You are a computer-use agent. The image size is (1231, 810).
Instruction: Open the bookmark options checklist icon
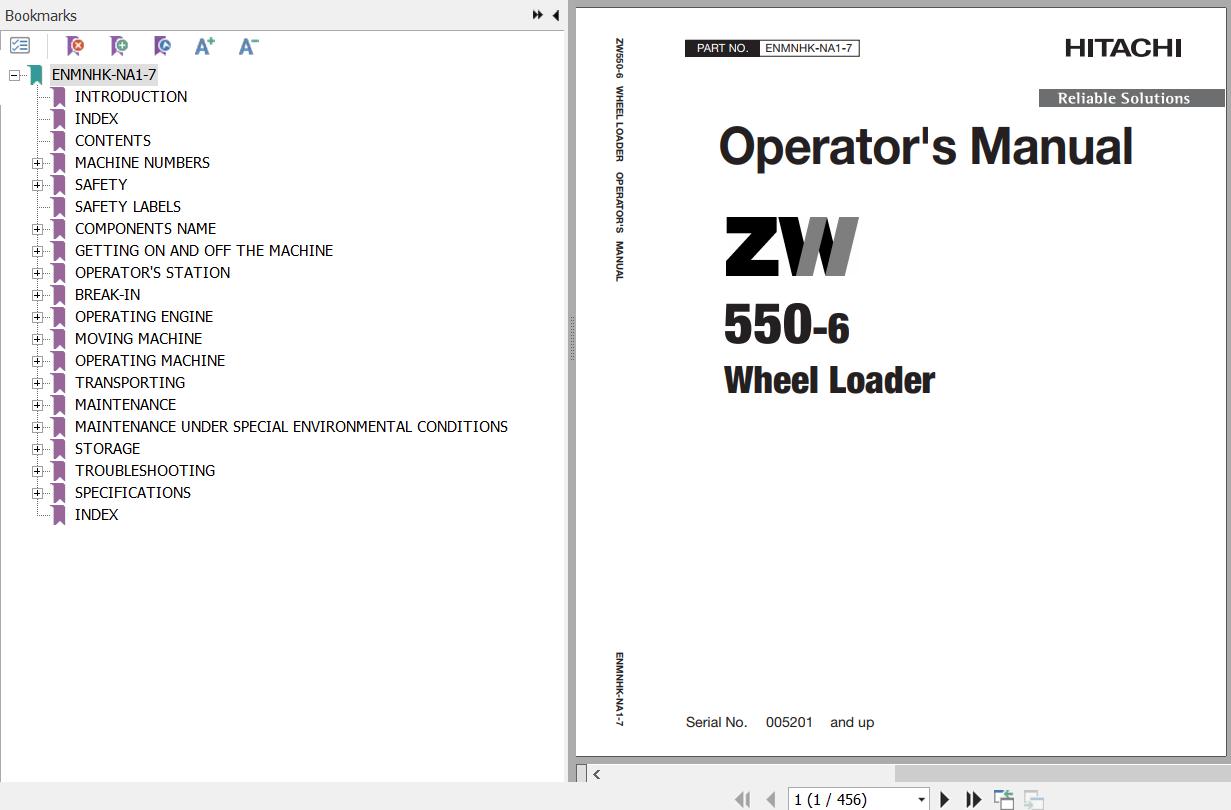tap(20, 46)
